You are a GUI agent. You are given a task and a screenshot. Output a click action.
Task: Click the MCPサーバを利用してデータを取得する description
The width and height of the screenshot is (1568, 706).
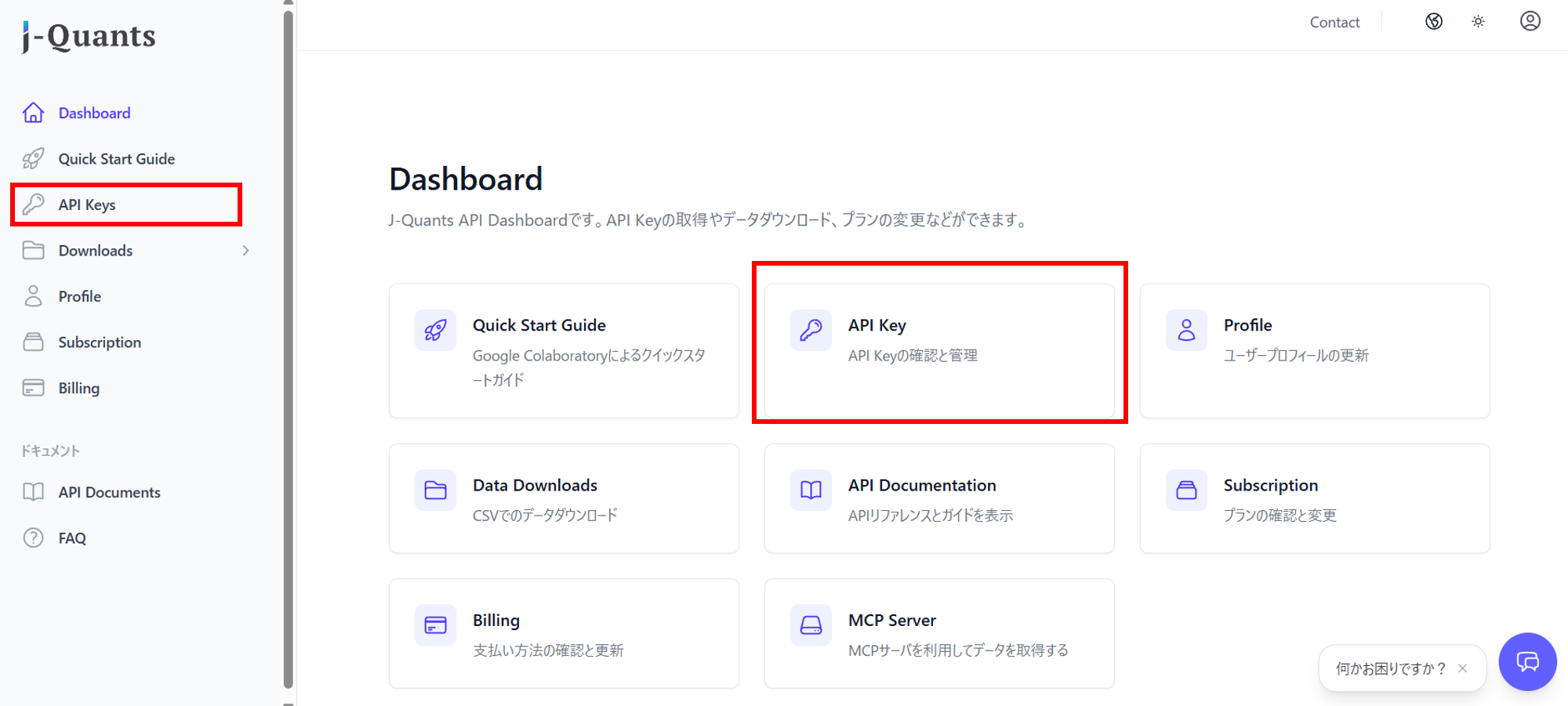coord(958,650)
